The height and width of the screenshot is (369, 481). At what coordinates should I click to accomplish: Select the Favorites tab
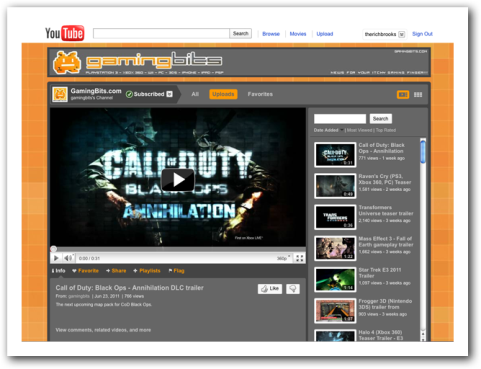(260, 94)
